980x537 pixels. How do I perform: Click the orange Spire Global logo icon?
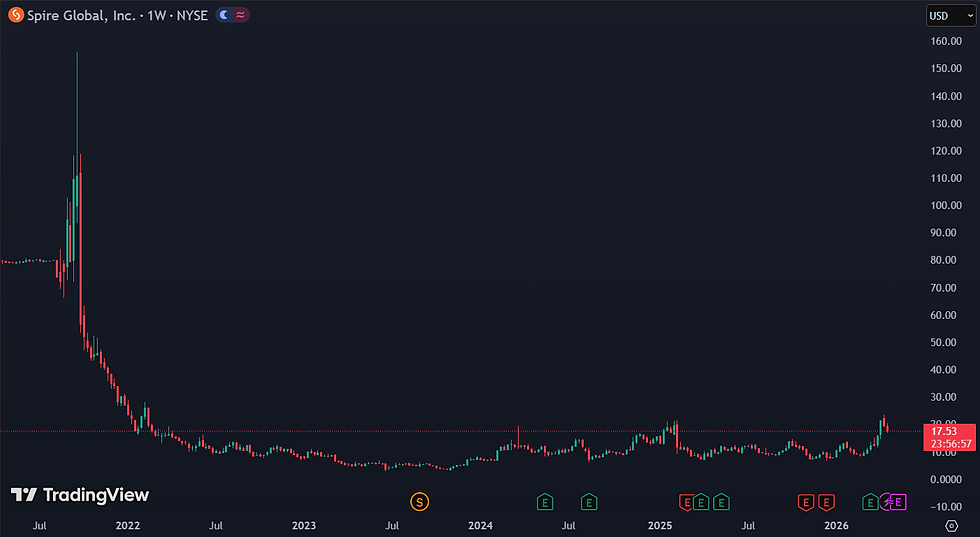click(16, 15)
